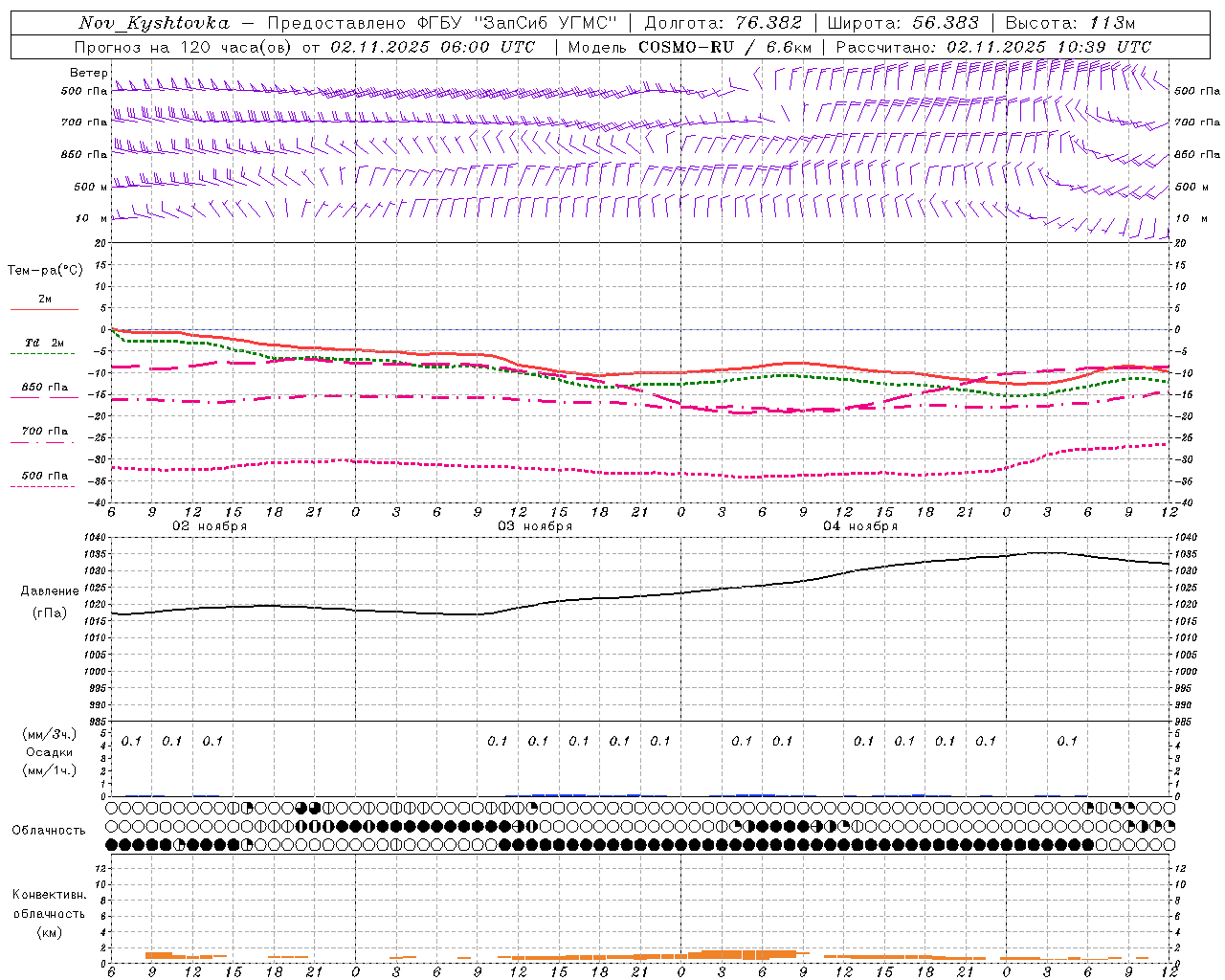Select the elevation text Высота: 113м
Image resolution: width=1225 pixels, height=980 pixels.
pyautogui.click(x=1071, y=23)
